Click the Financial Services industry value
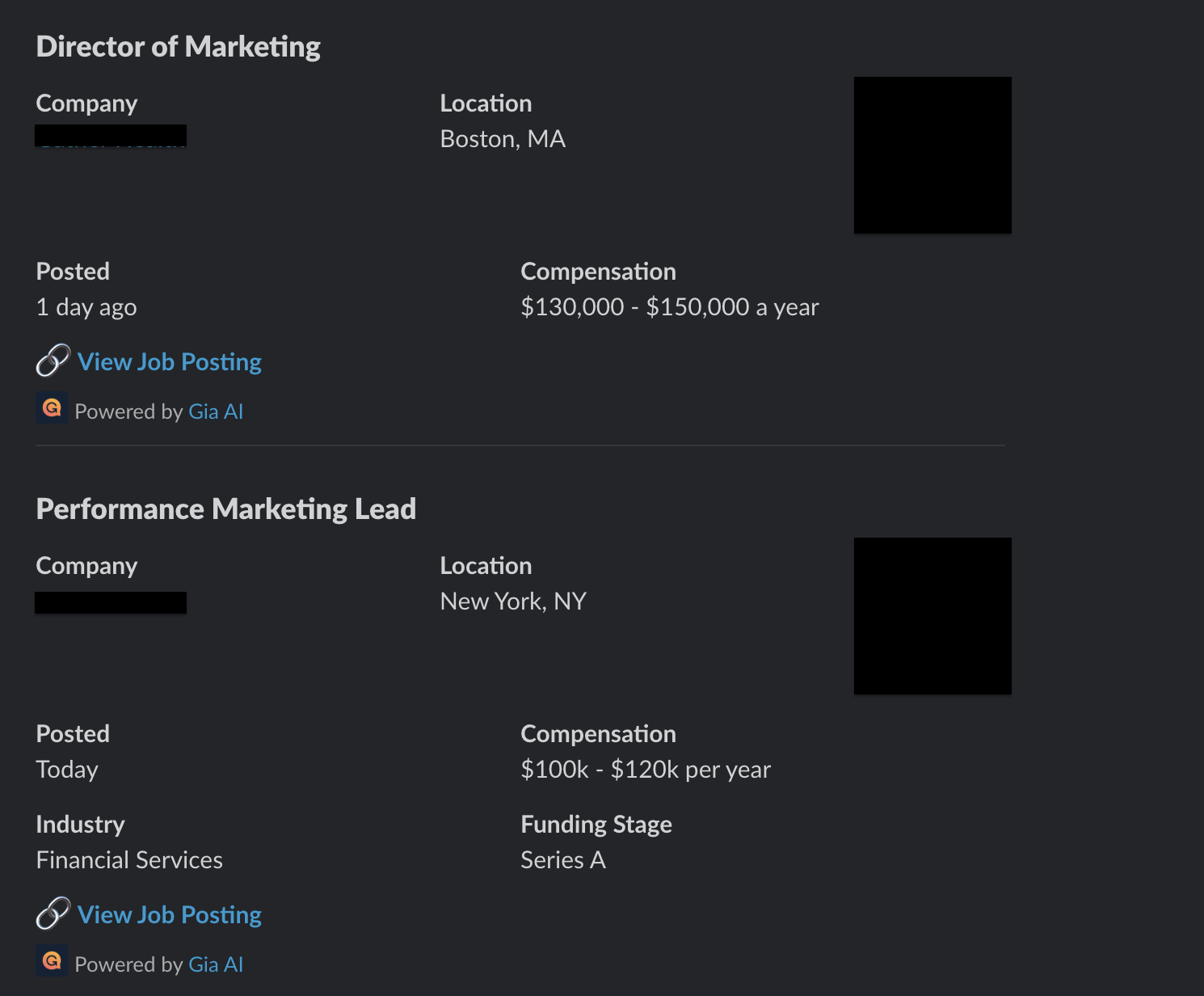 pos(129,860)
